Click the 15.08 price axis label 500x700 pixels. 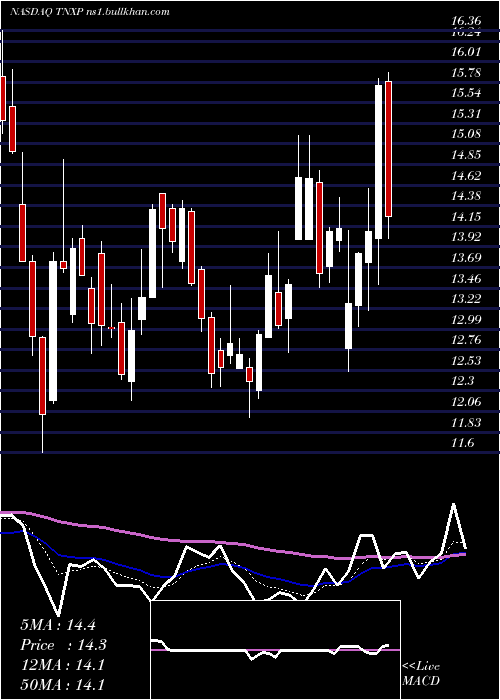466,134
